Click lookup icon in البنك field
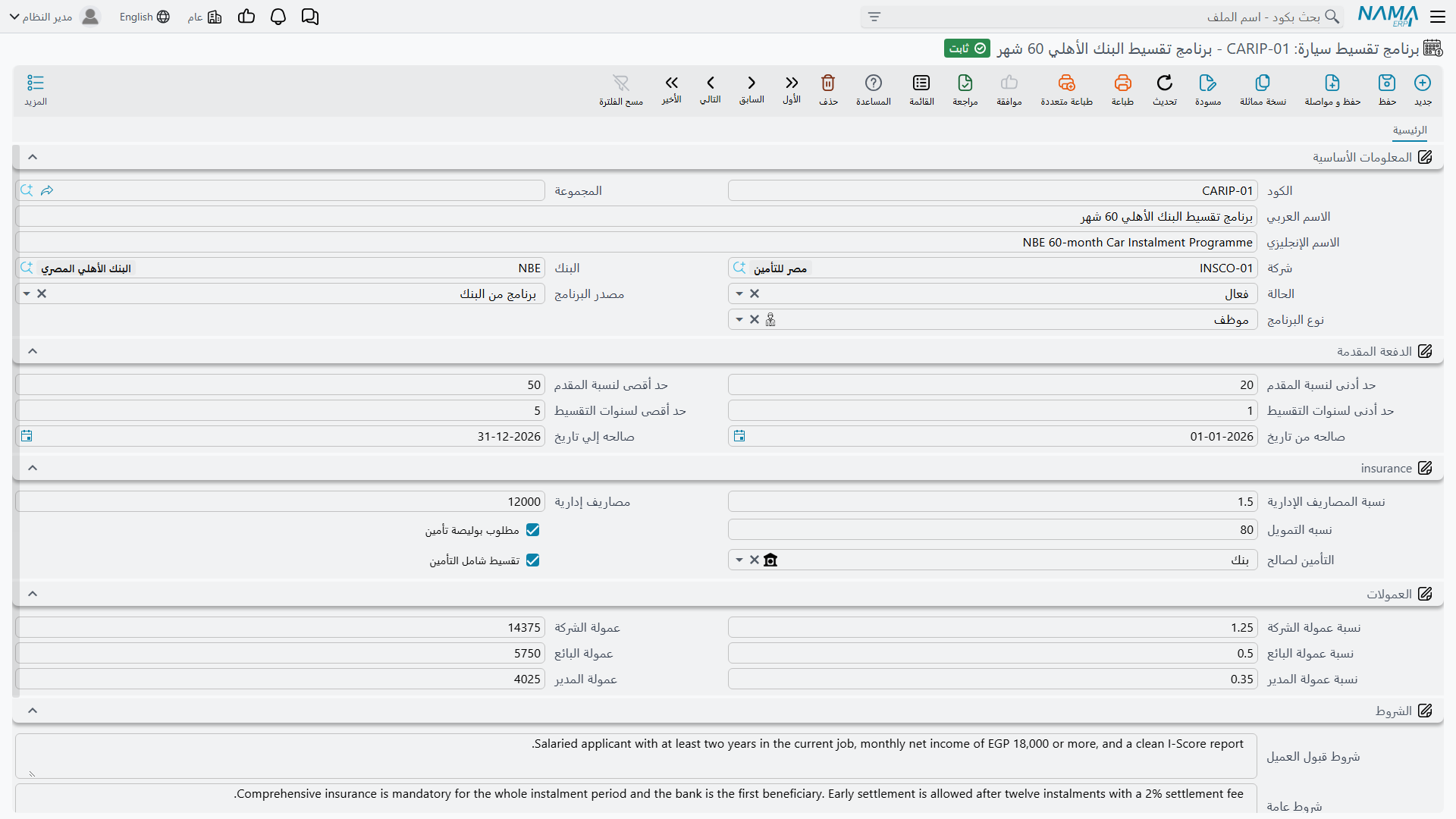The image size is (1456, 819). click(x=27, y=268)
